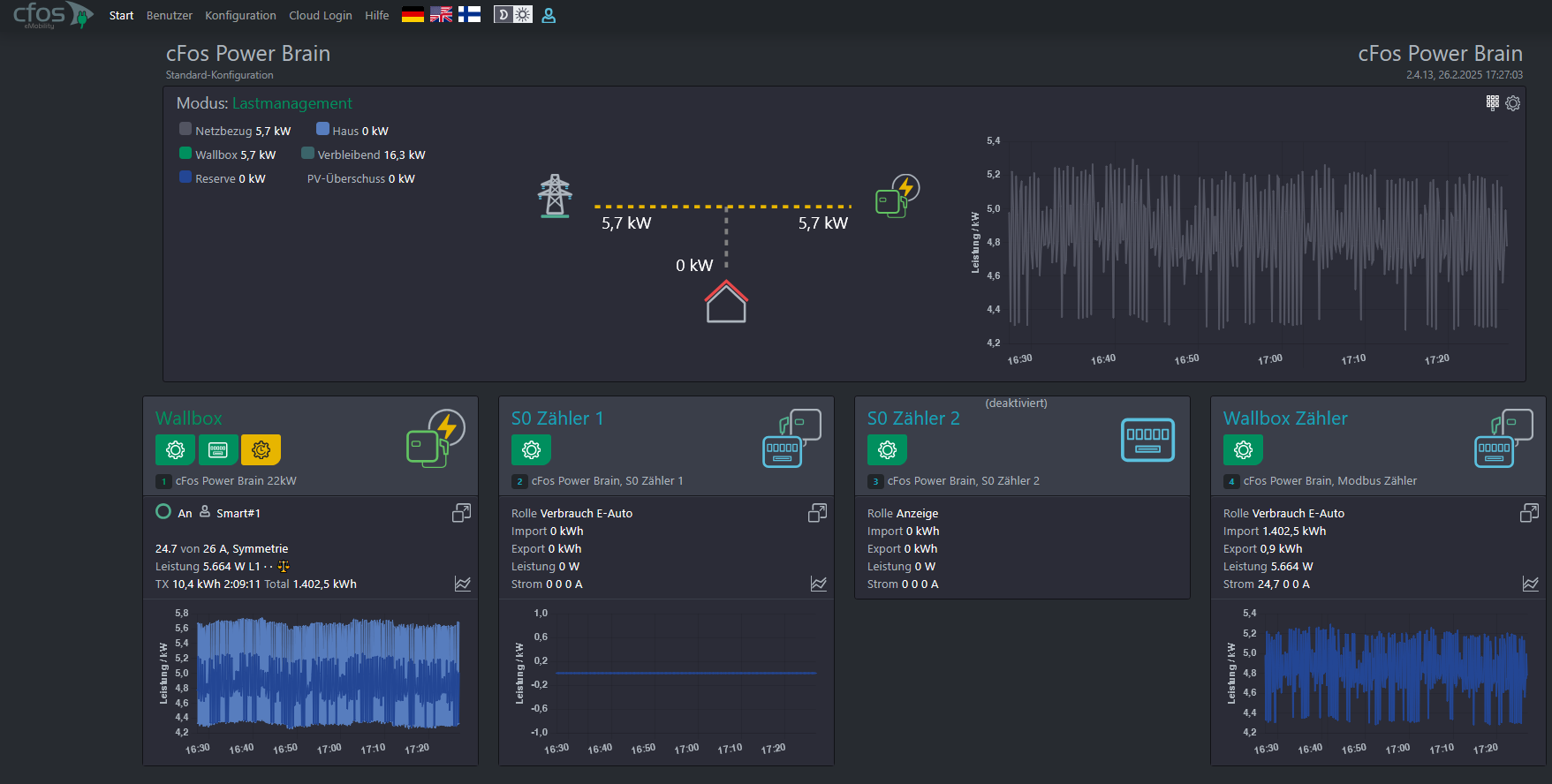Open dashboard tile grid view icon
Screen dimensions: 1552x784
click(x=1493, y=103)
